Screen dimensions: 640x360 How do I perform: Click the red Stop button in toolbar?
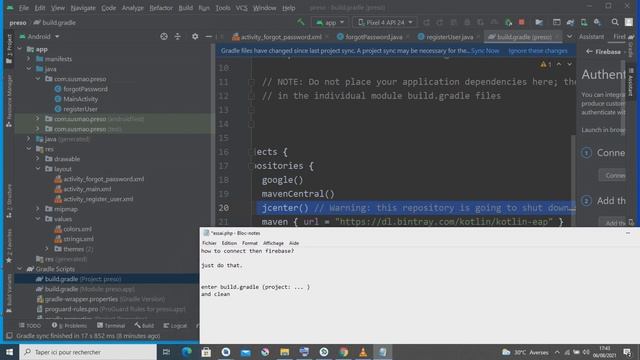521,22
